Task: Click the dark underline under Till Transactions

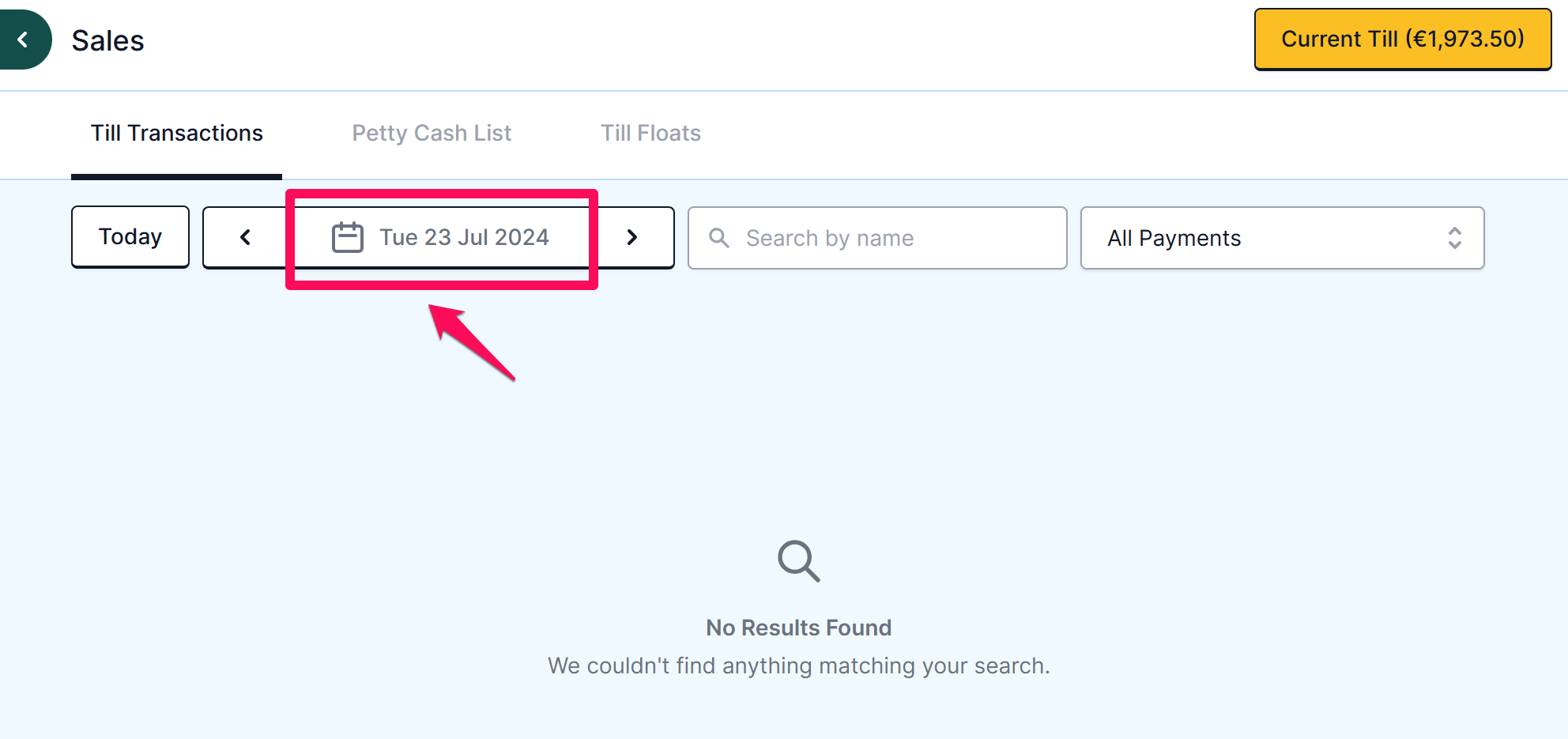Action: click(x=176, y=176)
